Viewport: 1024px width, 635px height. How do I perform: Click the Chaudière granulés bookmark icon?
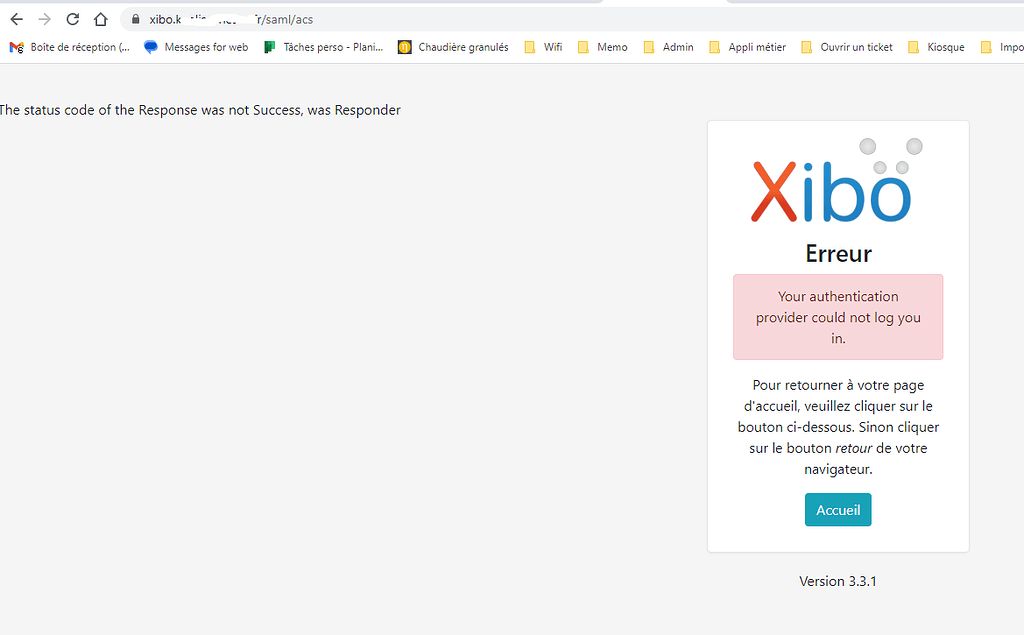(404, 46)
